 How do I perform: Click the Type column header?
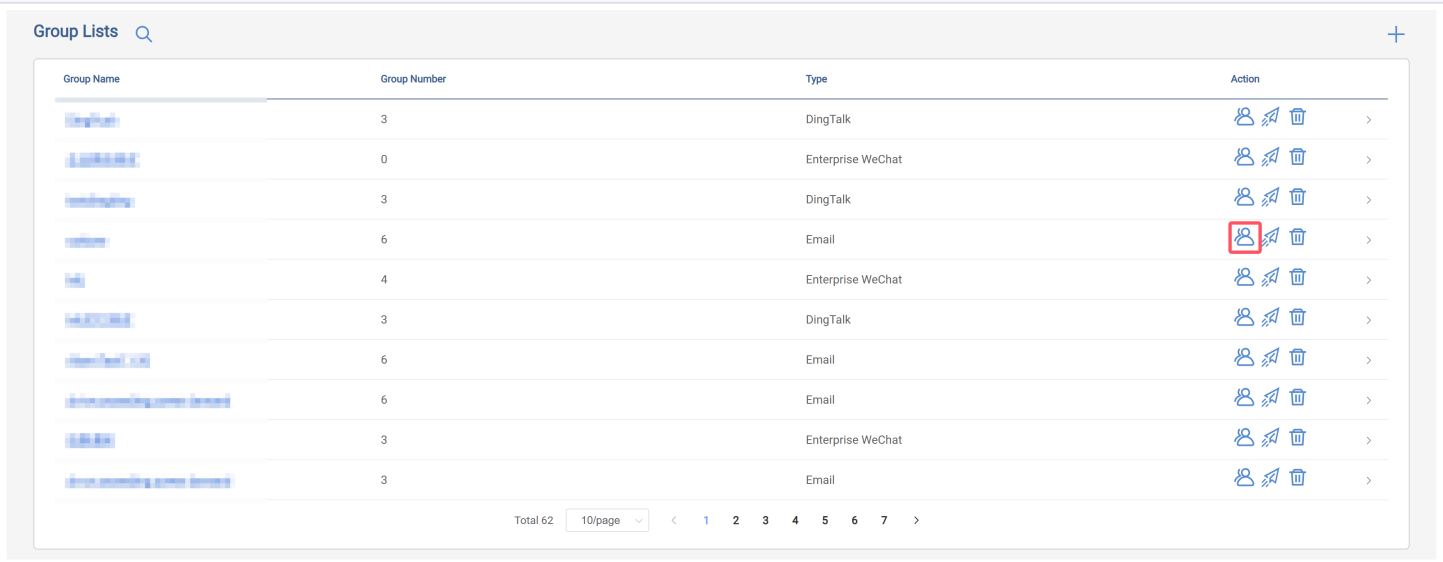816,79
